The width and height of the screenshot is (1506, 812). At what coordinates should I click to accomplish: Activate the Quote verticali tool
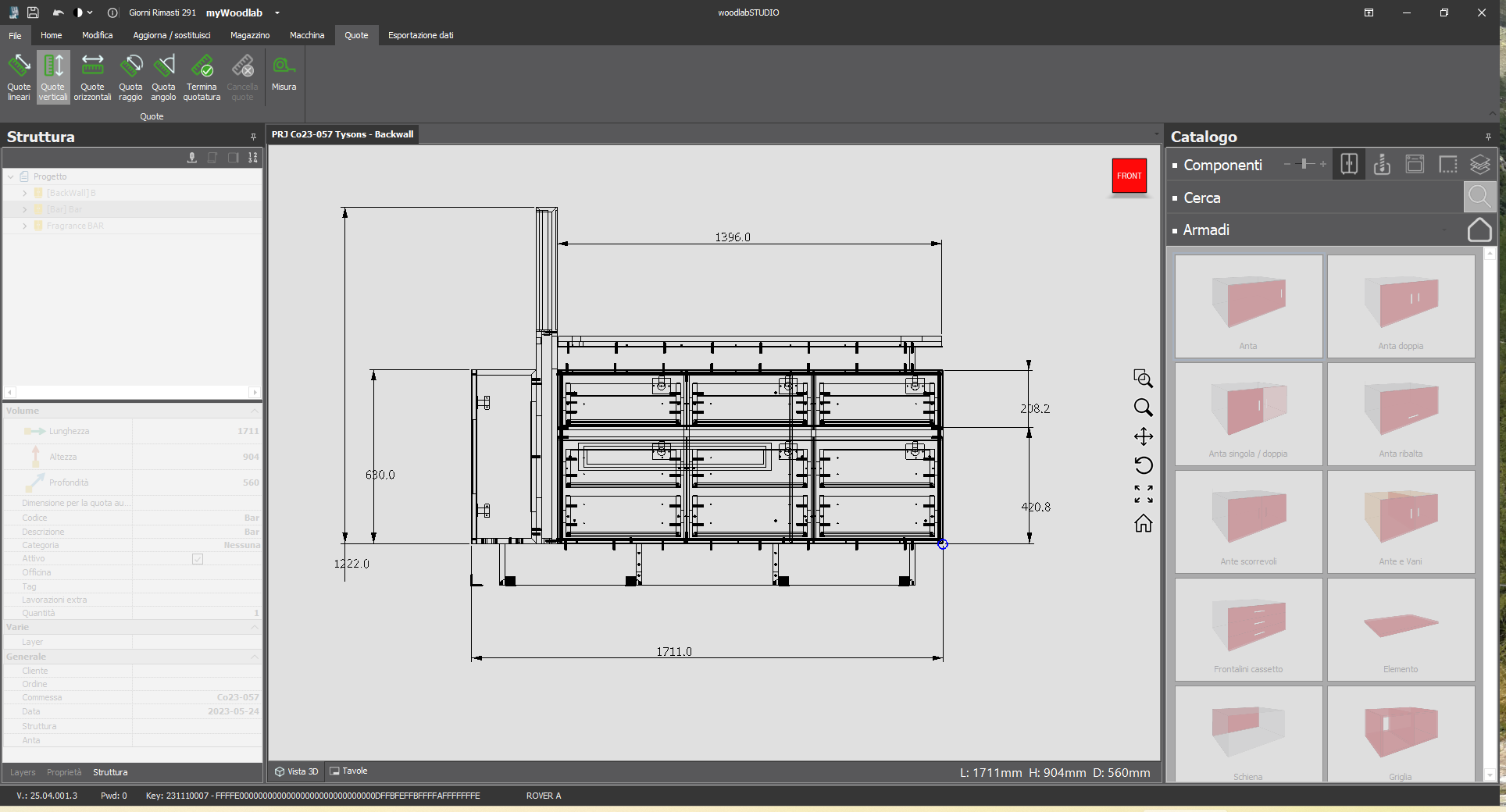(x=52, y=76)
